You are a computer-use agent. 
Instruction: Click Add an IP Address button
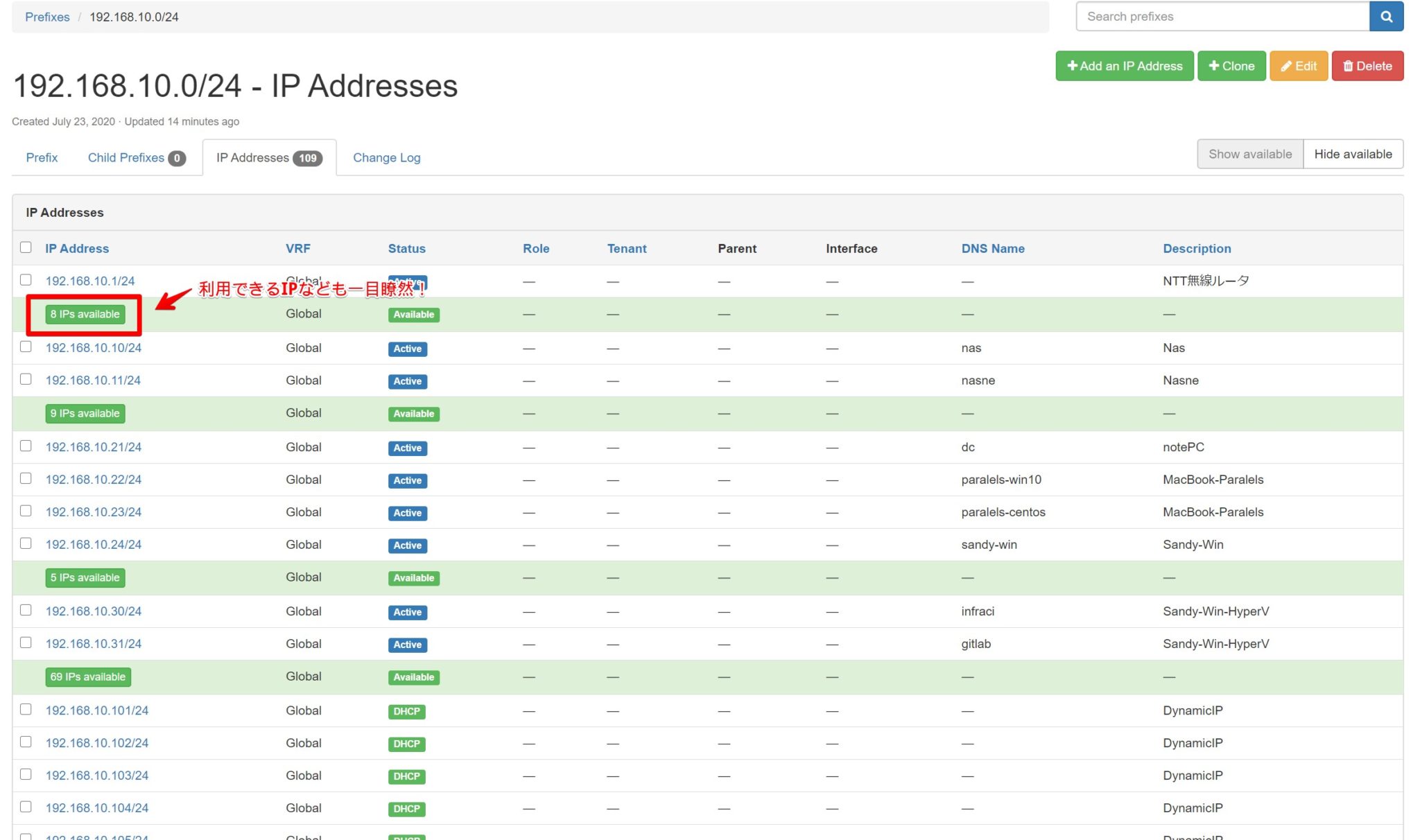(1124, 66)
